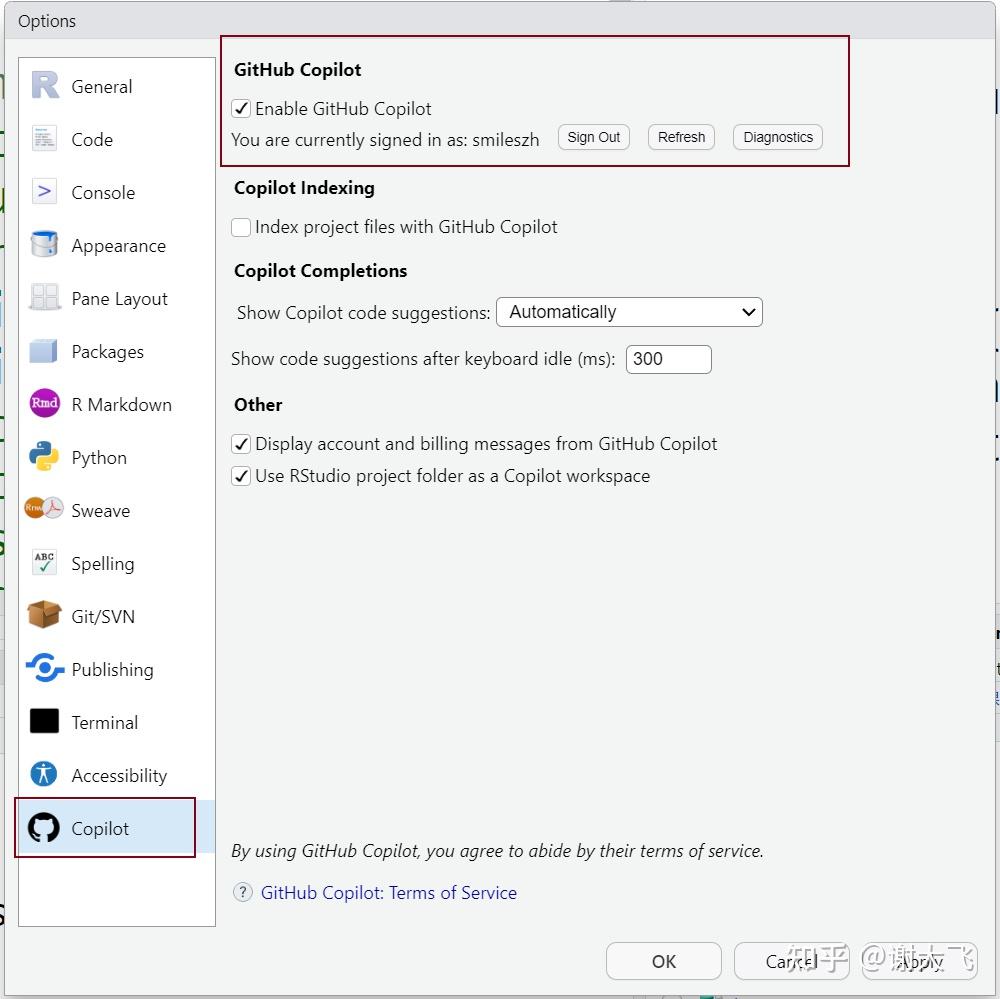Click the Console prompt icon
This screenshot has height=999, width=1000.
45,192
